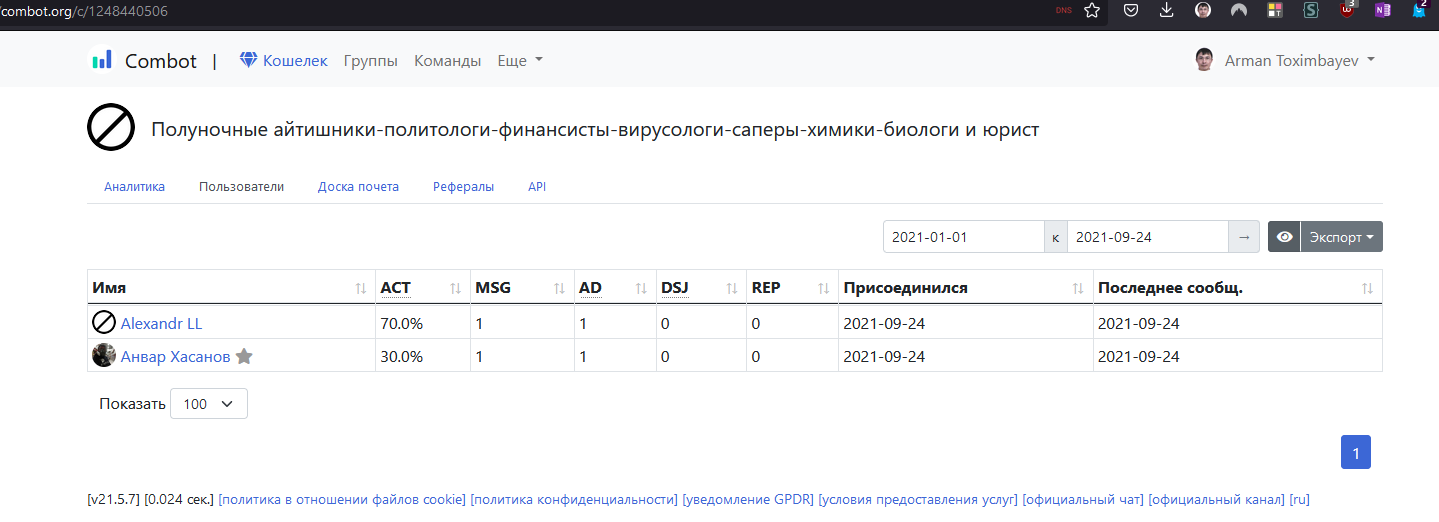
Task: Click the gray star next to Анвар Хасанов
Action: [x=244, y=356]
